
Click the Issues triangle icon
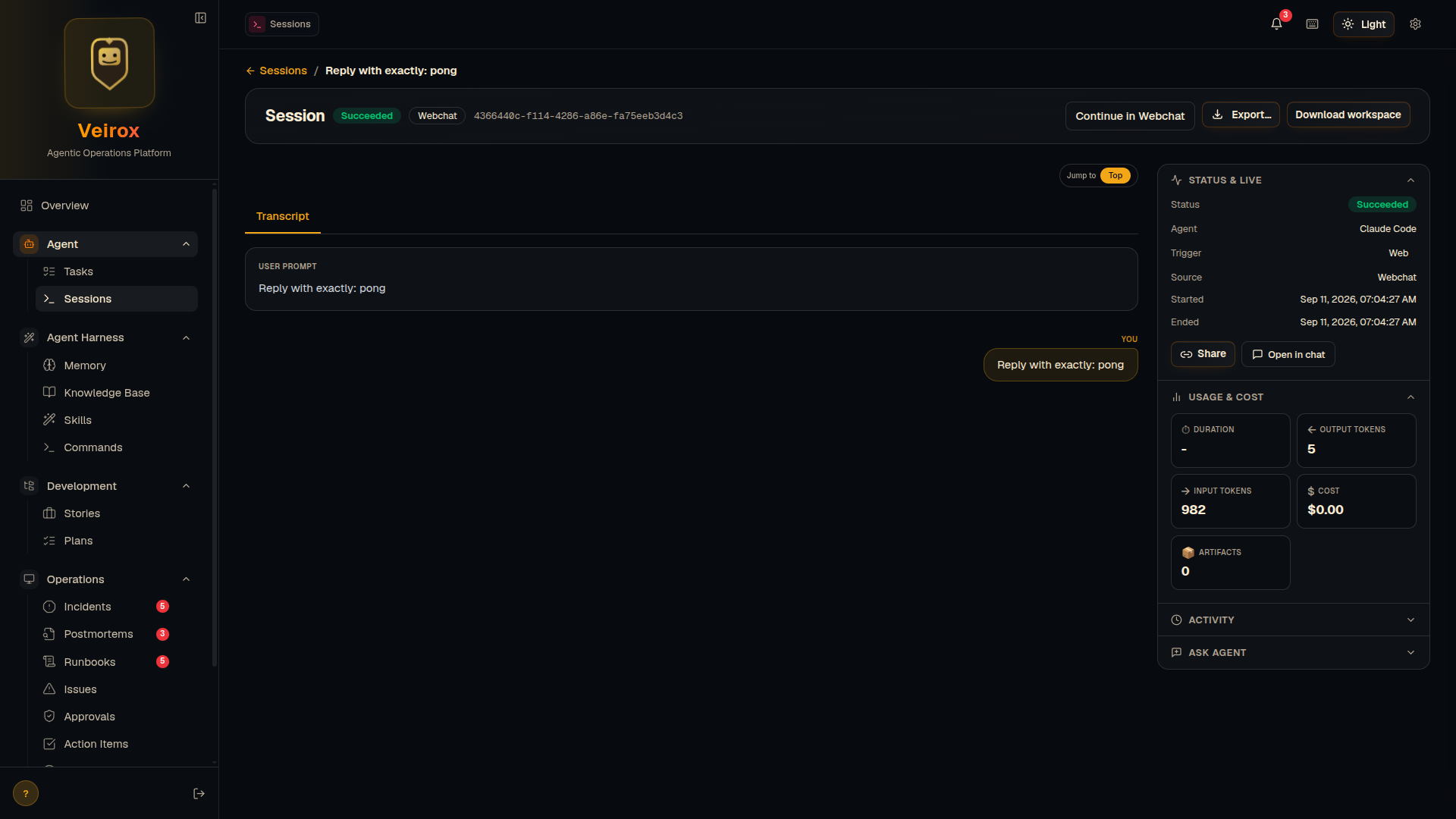click(x=49, y=689)
